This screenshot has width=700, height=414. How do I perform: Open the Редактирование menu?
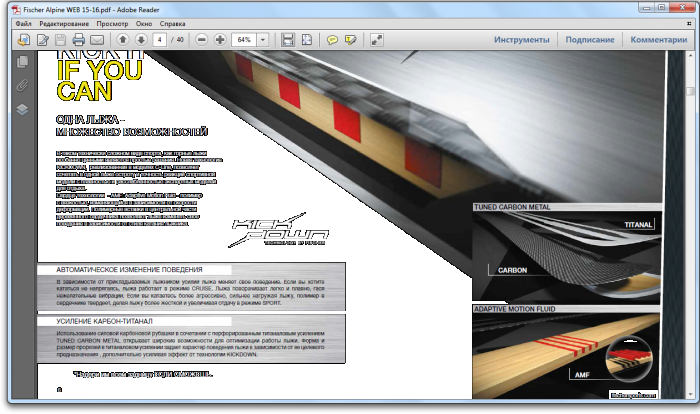(x=66, y=21)
